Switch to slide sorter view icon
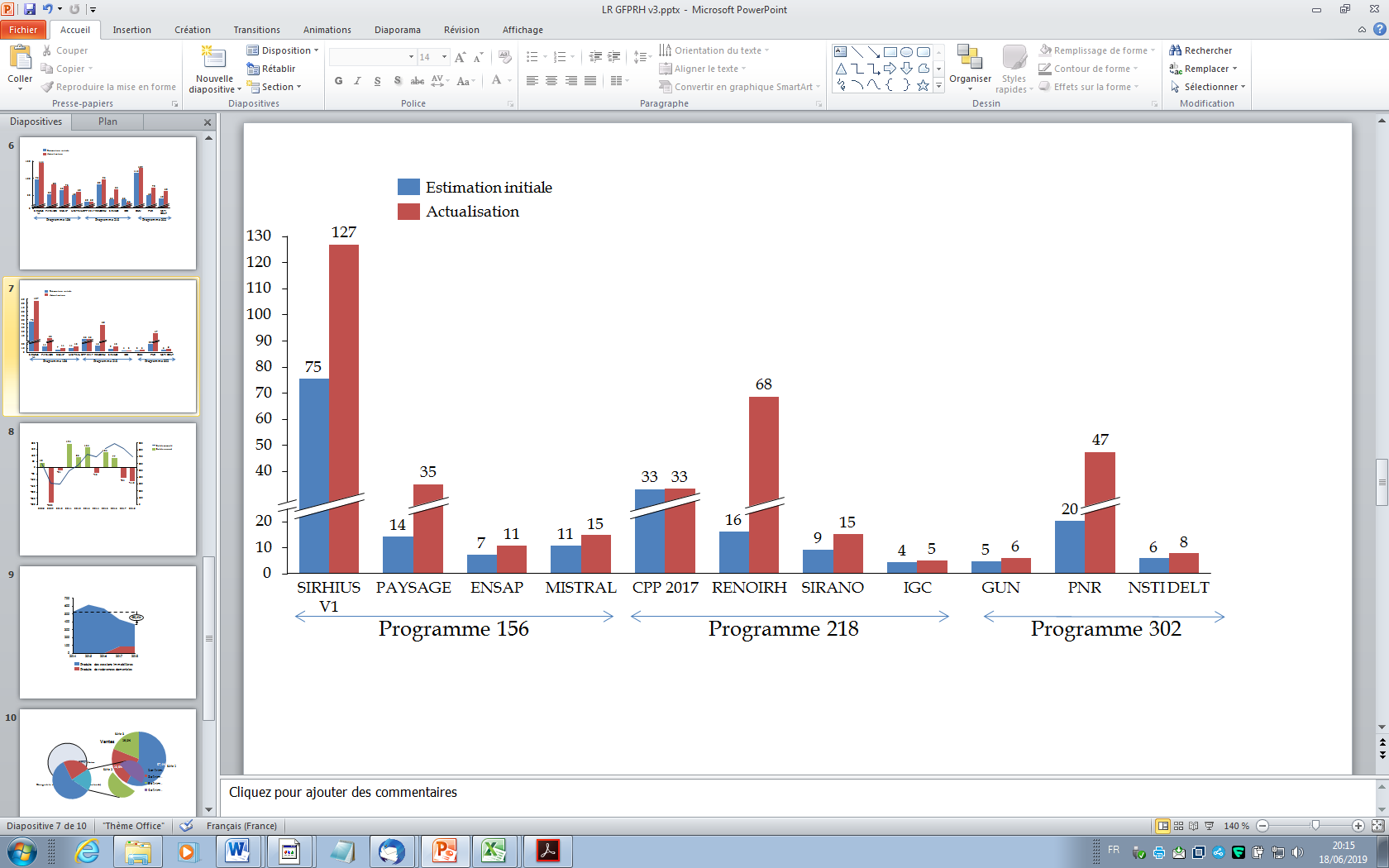 pos(1179,826)
